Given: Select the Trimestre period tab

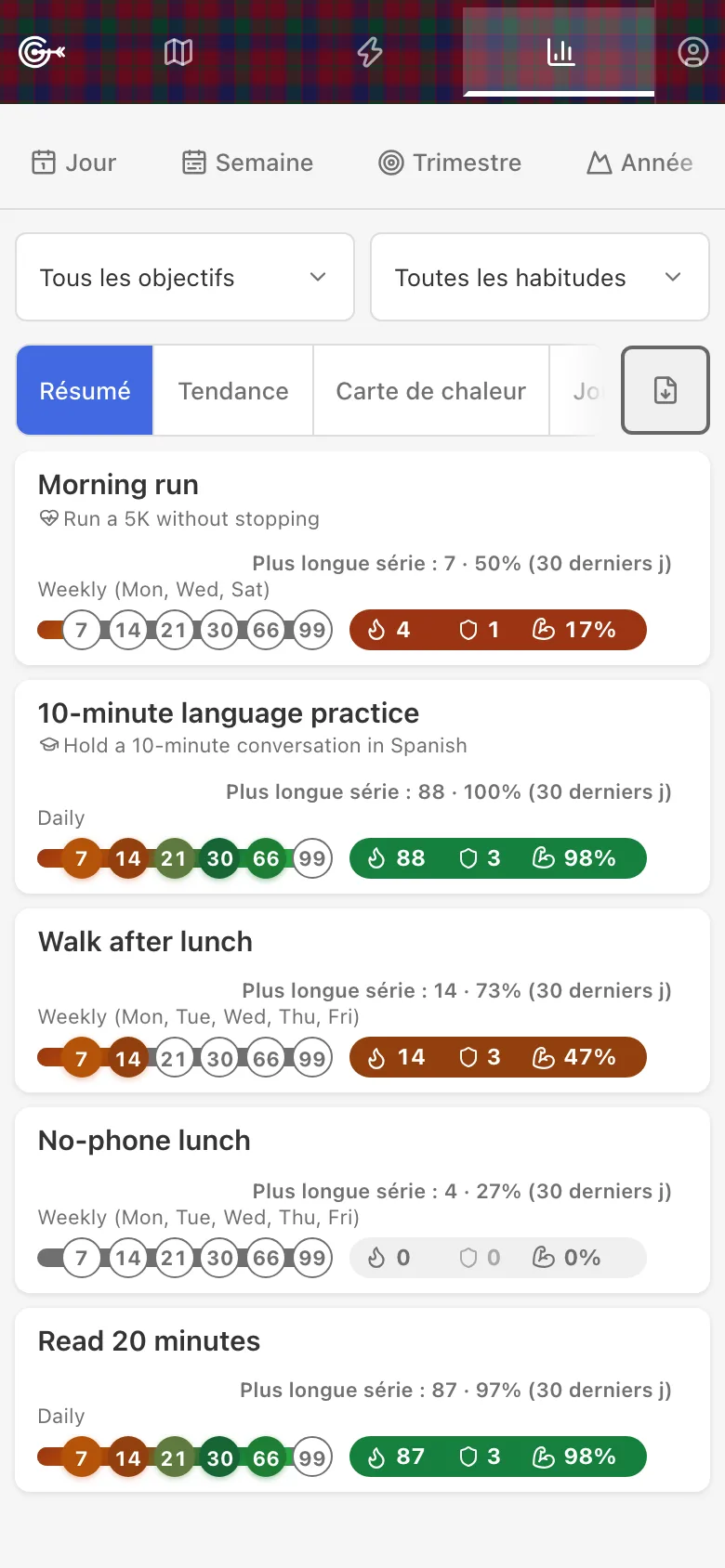Looking at the screenshot, I should (x=450, y=163).
